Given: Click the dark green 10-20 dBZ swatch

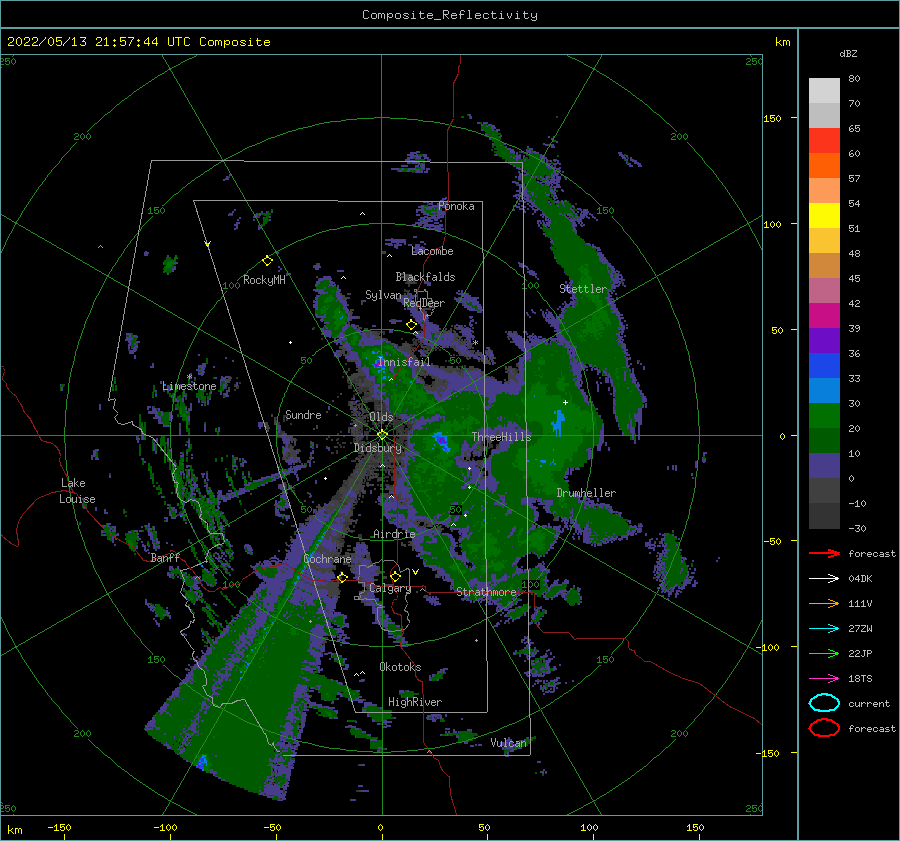Looking at the screenshot, I should [x=824, y=441].
